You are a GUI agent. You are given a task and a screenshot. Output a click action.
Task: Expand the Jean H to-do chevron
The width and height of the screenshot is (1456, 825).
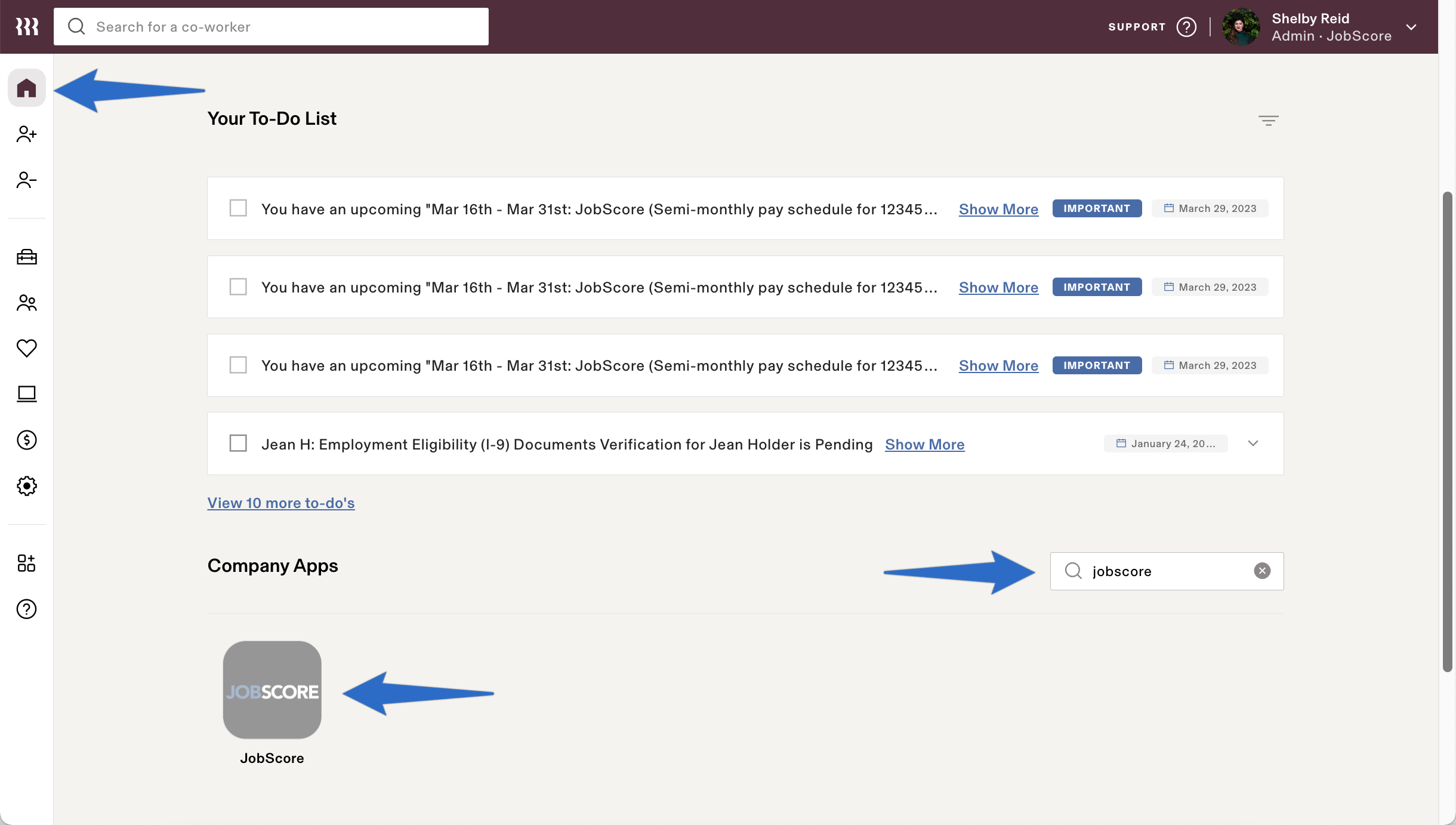1253,444
